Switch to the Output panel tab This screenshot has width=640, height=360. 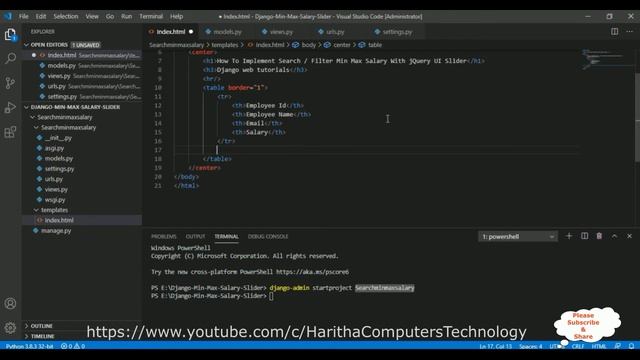pos(195,236)
